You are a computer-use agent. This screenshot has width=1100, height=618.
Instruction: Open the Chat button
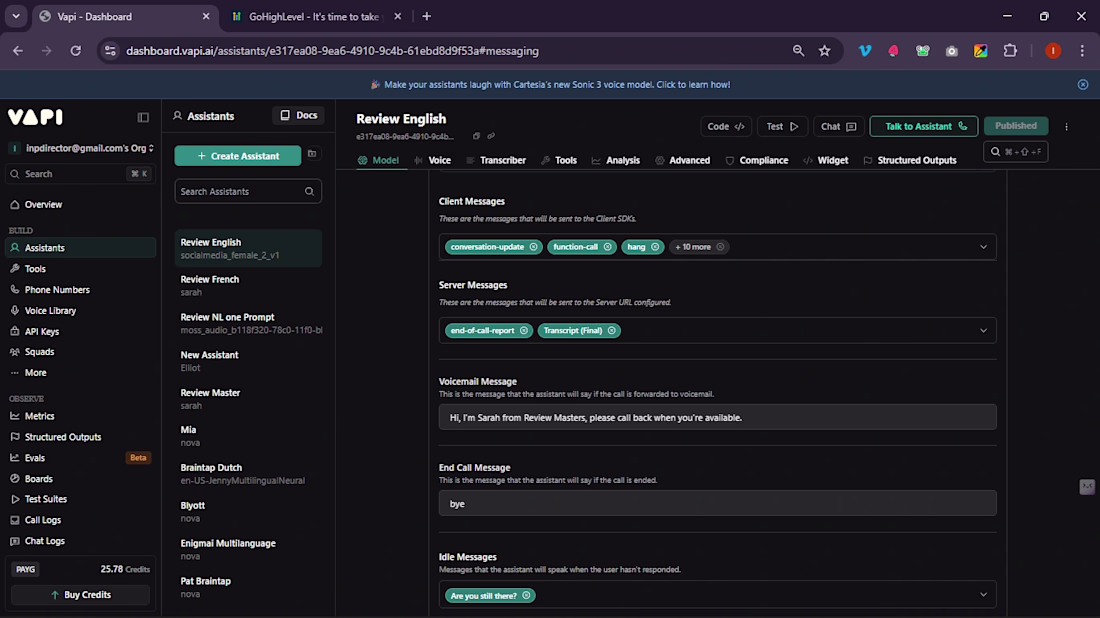tap(839, 126)
